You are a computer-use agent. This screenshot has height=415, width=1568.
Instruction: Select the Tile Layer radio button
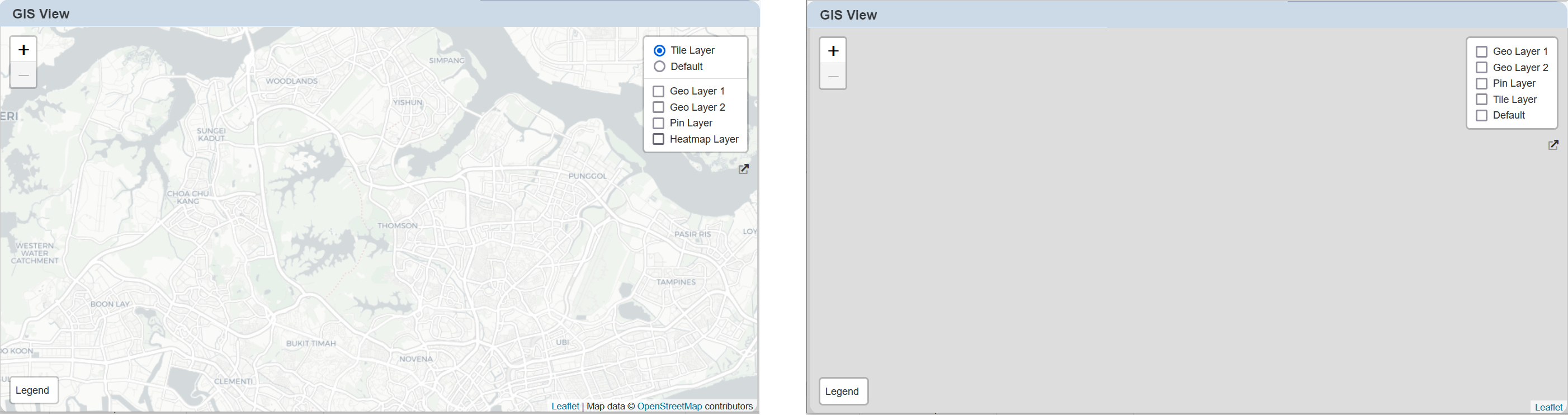click(x=659, y=50)
